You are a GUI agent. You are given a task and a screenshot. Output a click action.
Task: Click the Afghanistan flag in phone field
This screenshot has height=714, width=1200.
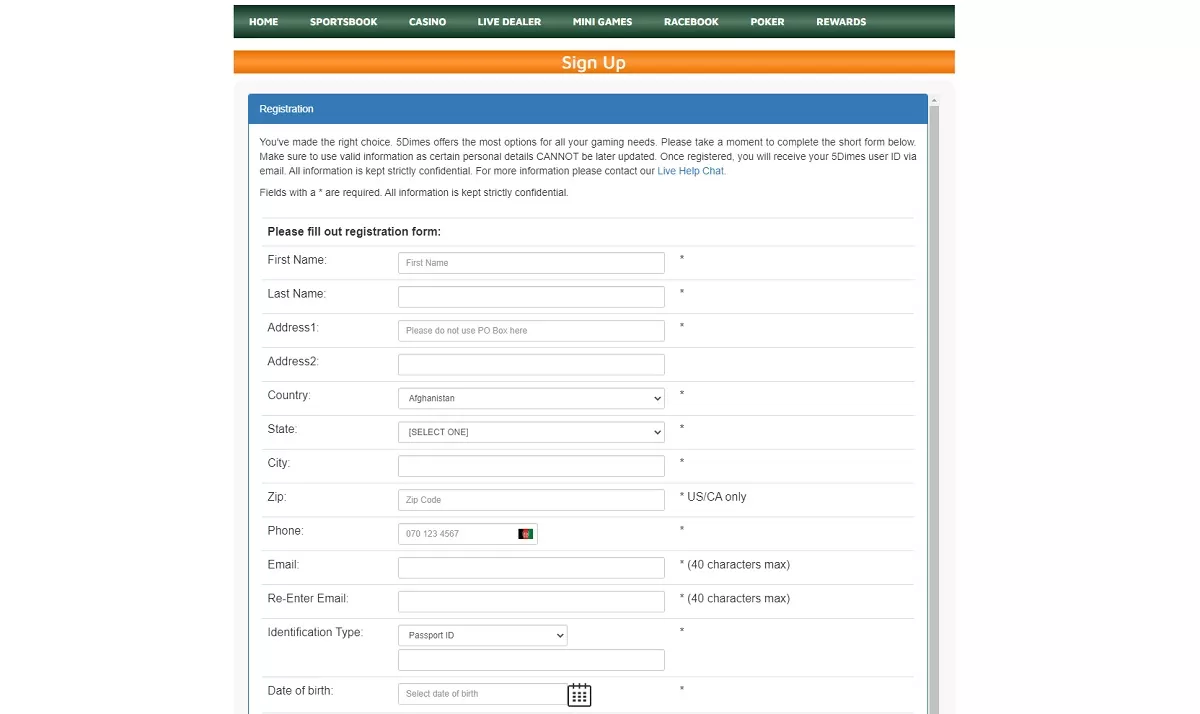[525, 534]
